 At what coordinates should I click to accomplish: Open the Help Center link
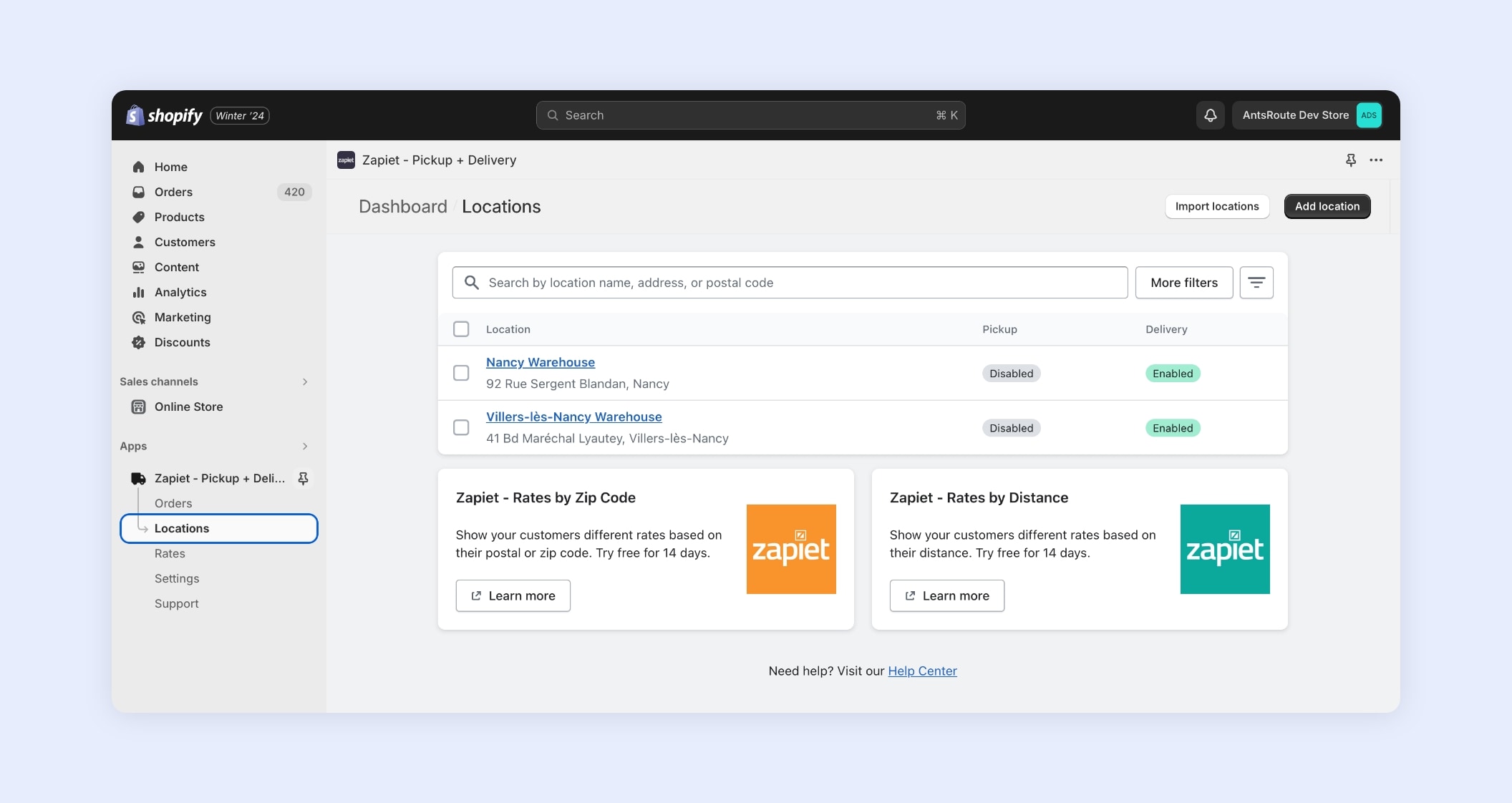(922, 671)
